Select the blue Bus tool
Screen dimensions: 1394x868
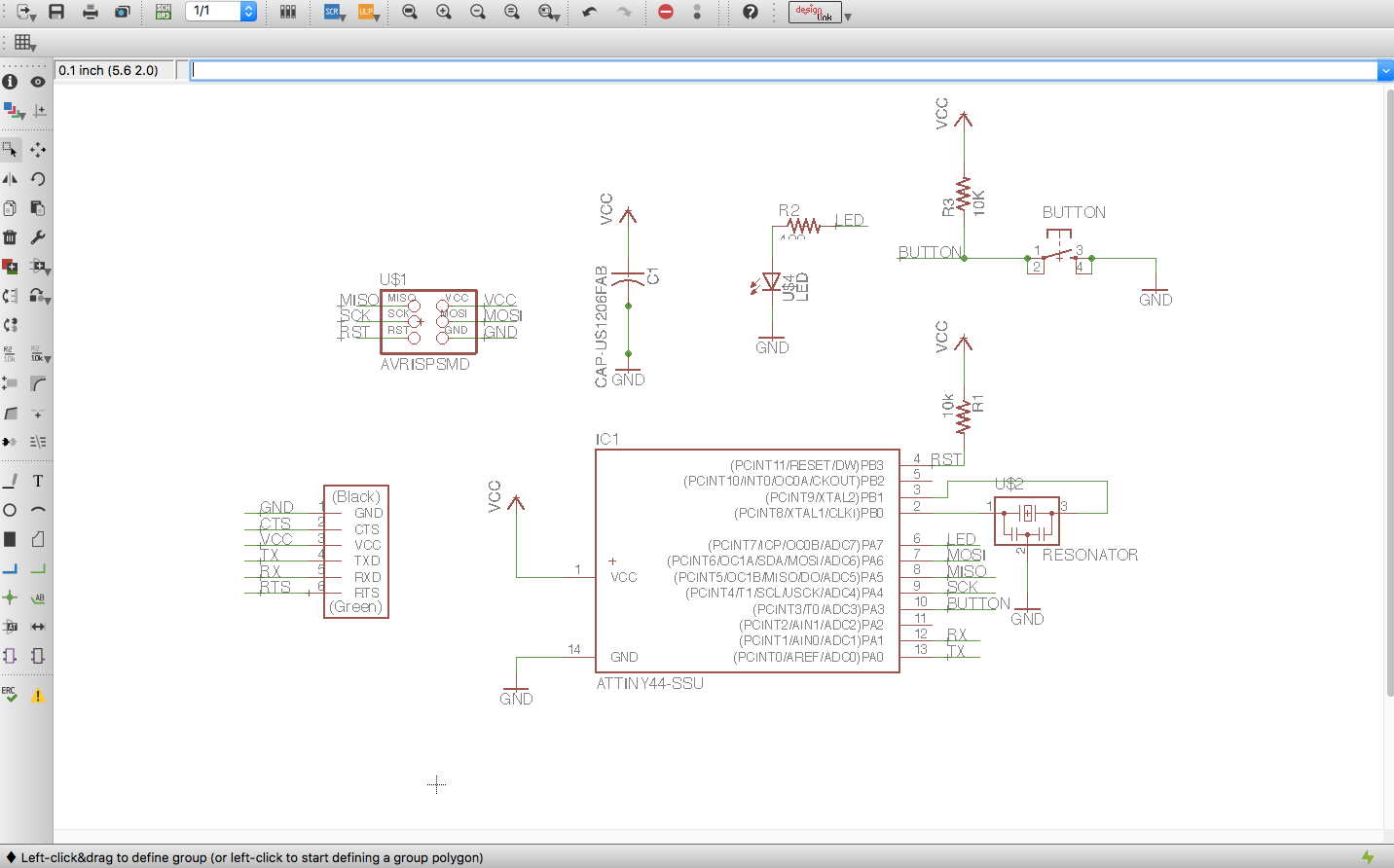[10, 568]
